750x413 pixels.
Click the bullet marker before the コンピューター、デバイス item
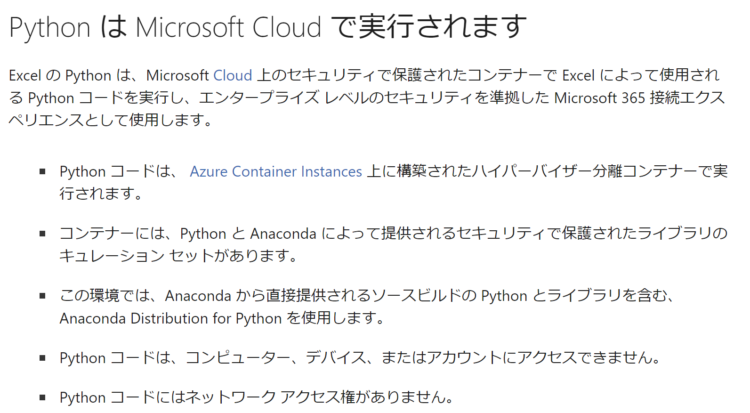coord(43,357)
